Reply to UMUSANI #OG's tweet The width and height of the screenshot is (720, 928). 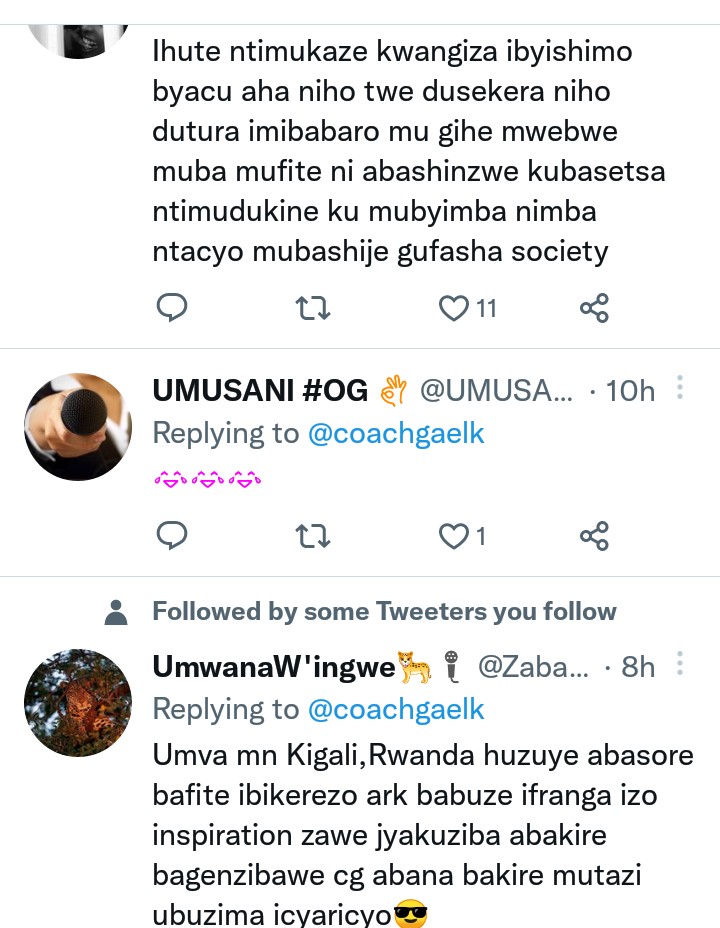tap(172, 536)
